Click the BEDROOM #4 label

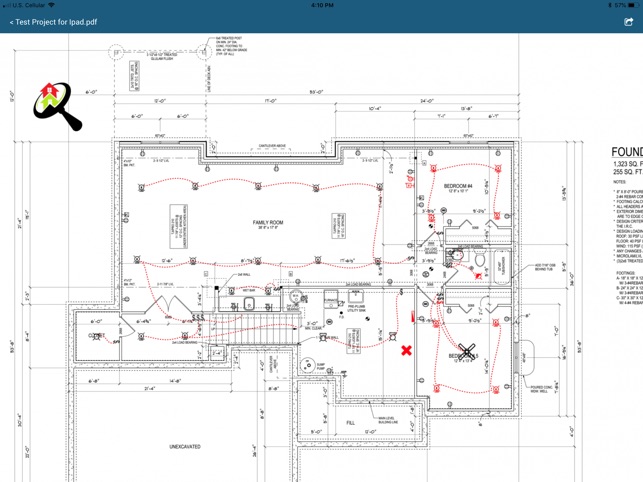(x=458, y=186)
